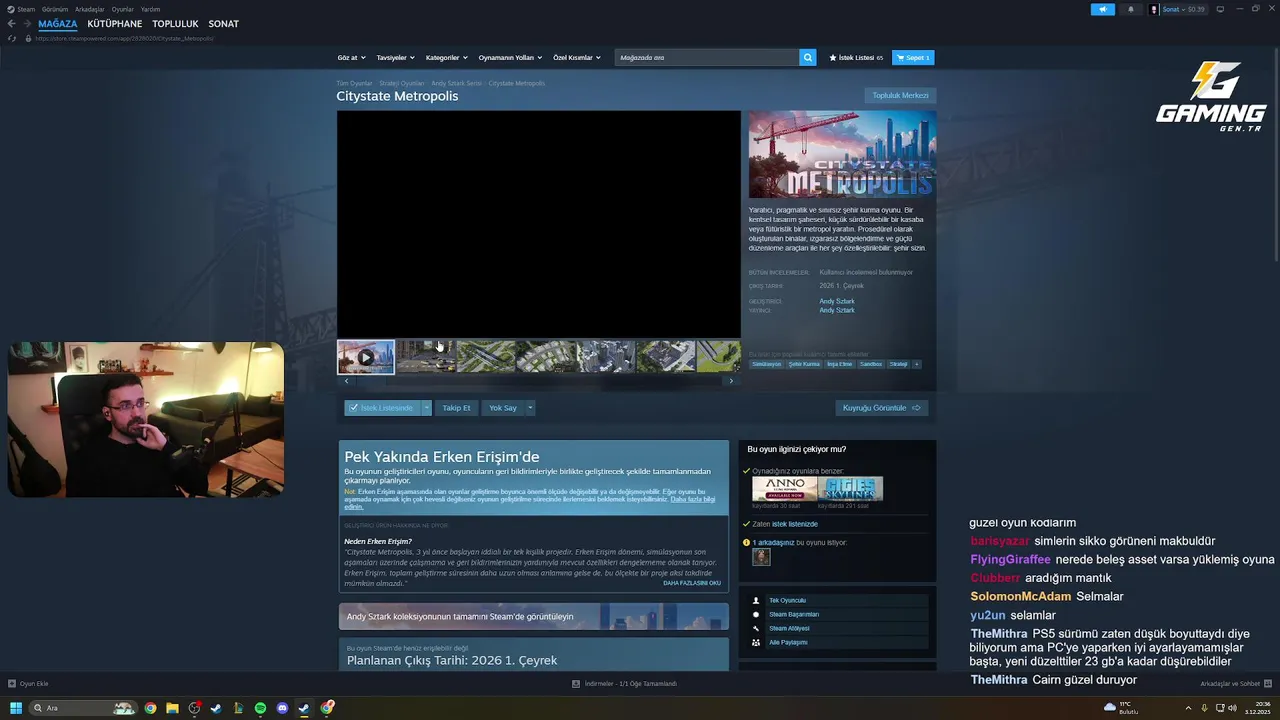Viewport: 1280px width, 720px height.
Task: Open the Yardım menu
Action: pos(150,9)
